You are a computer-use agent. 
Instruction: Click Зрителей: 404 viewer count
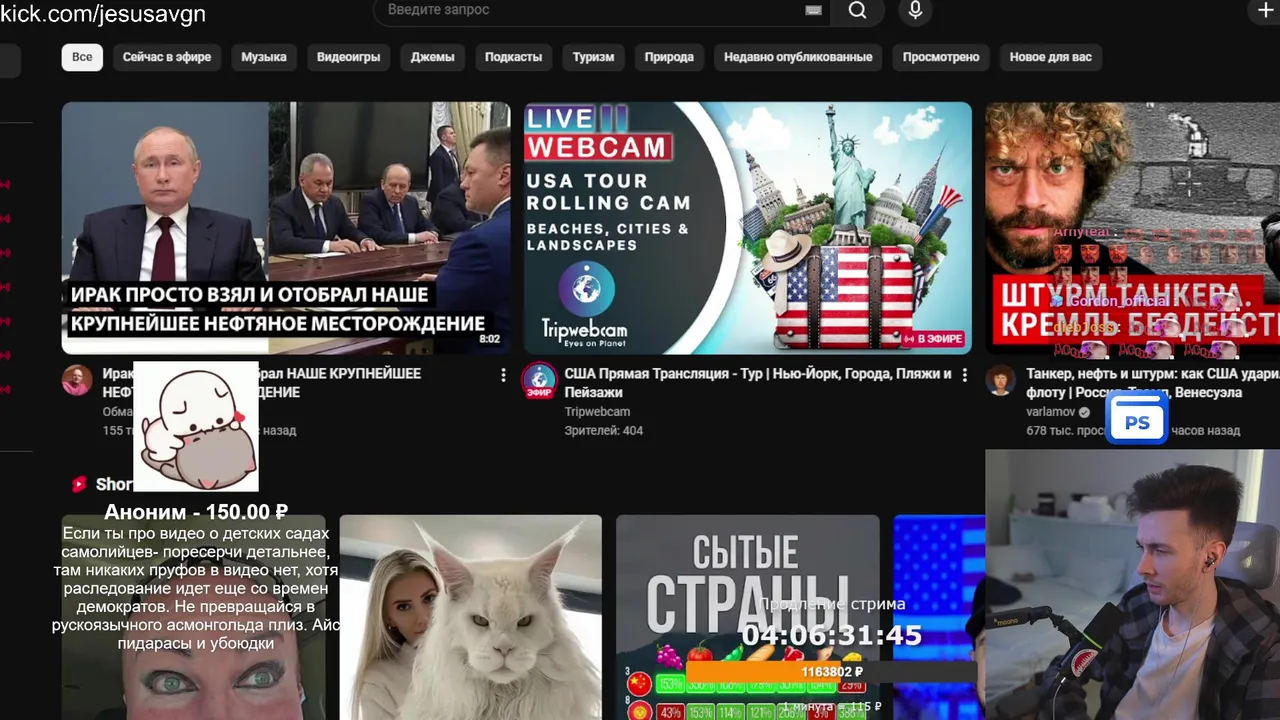(x=604, y=431)
